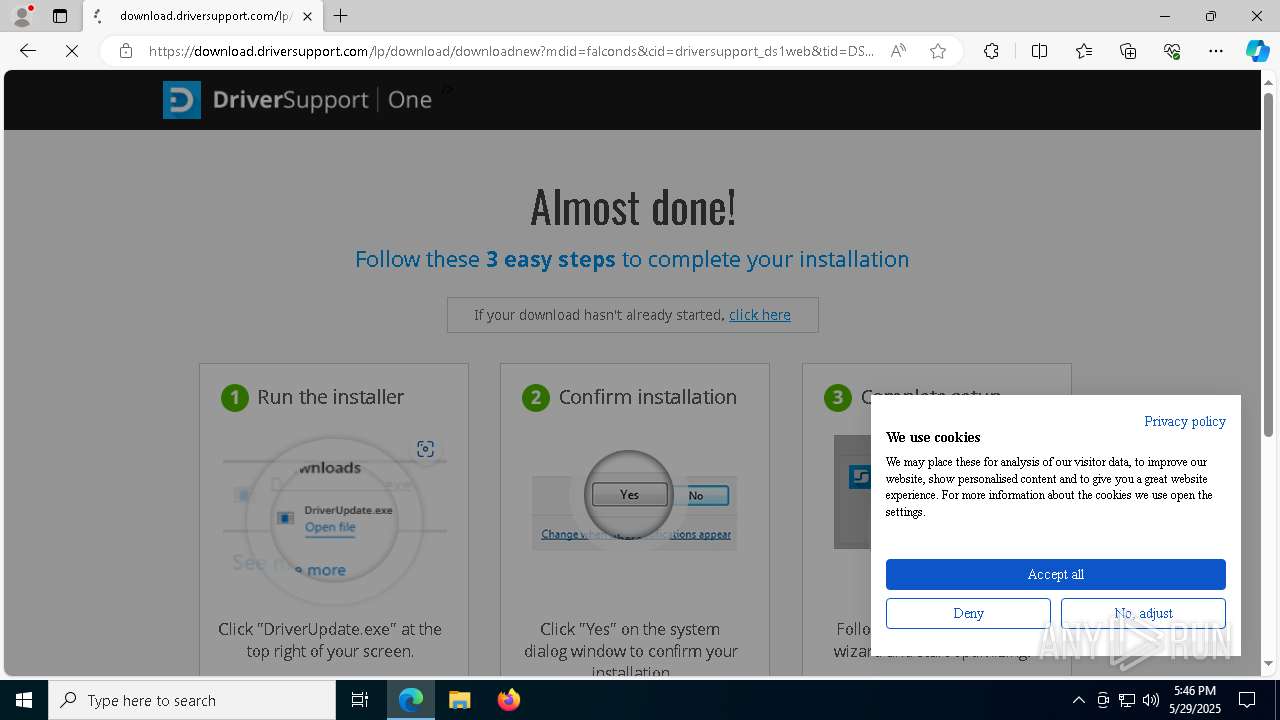Accept all cookies
Image resolution: width=1280 pixels, height=720 pixels.
1056,574
